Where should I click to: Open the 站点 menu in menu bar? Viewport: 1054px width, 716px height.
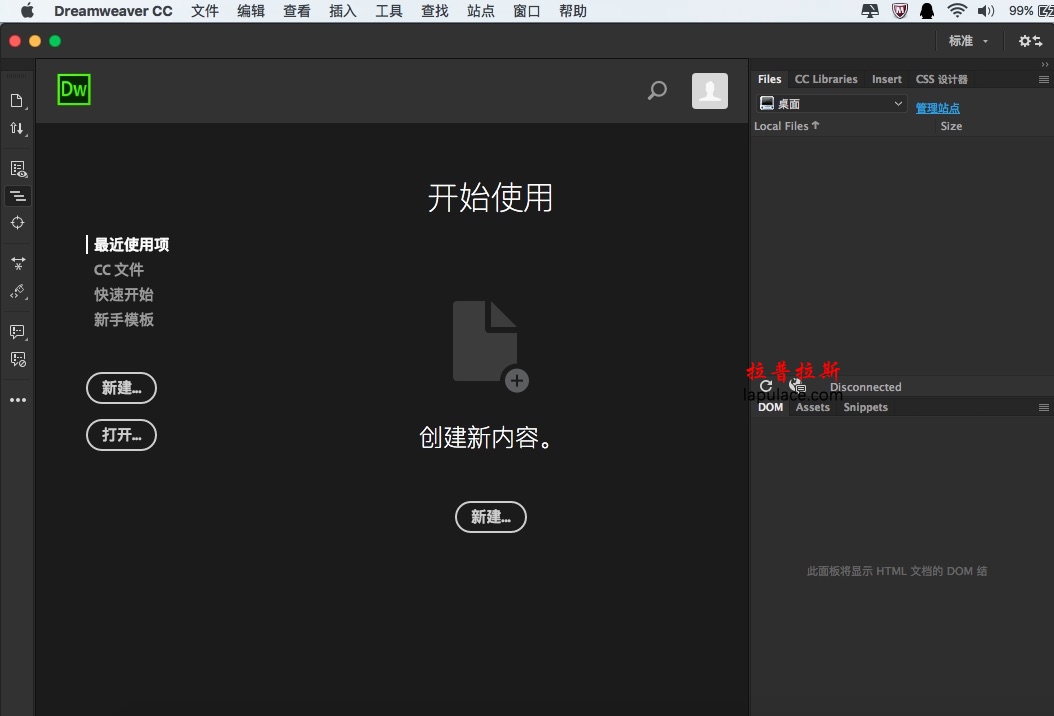480,11
